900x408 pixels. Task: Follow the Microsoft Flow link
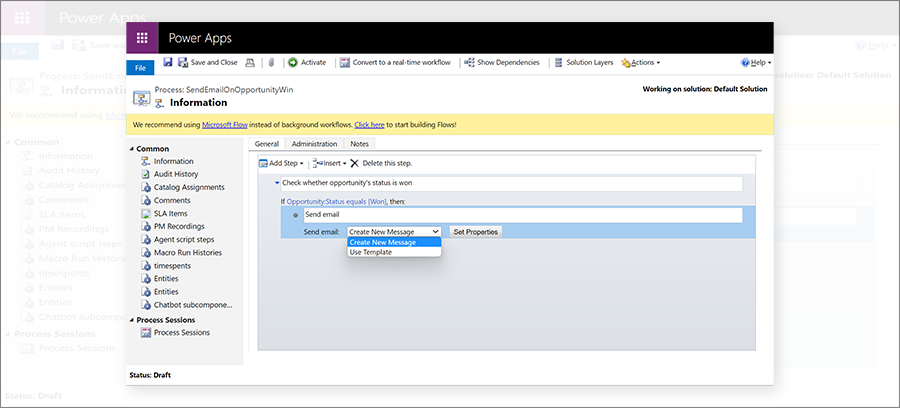tap(224, 125)
